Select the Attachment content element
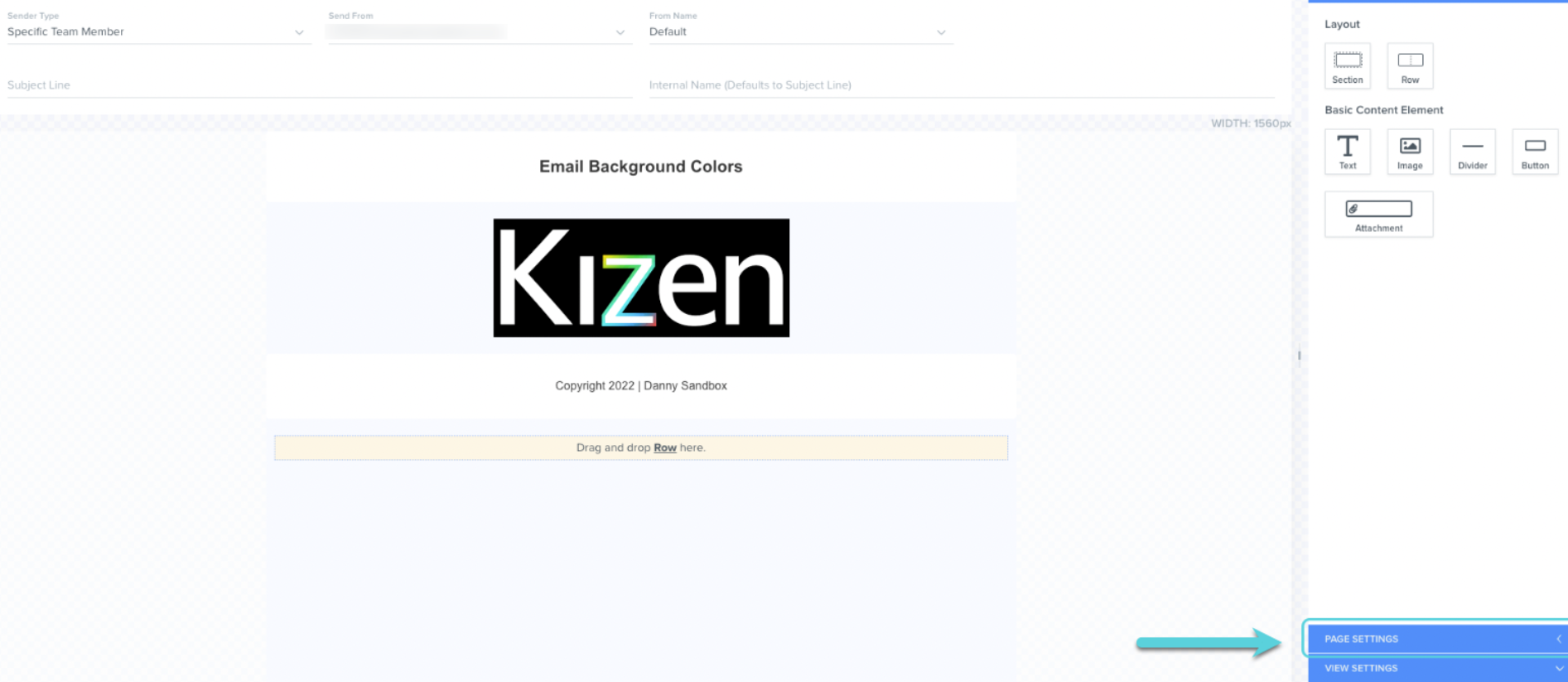The image size is (1568, 682). point(1378,215)
